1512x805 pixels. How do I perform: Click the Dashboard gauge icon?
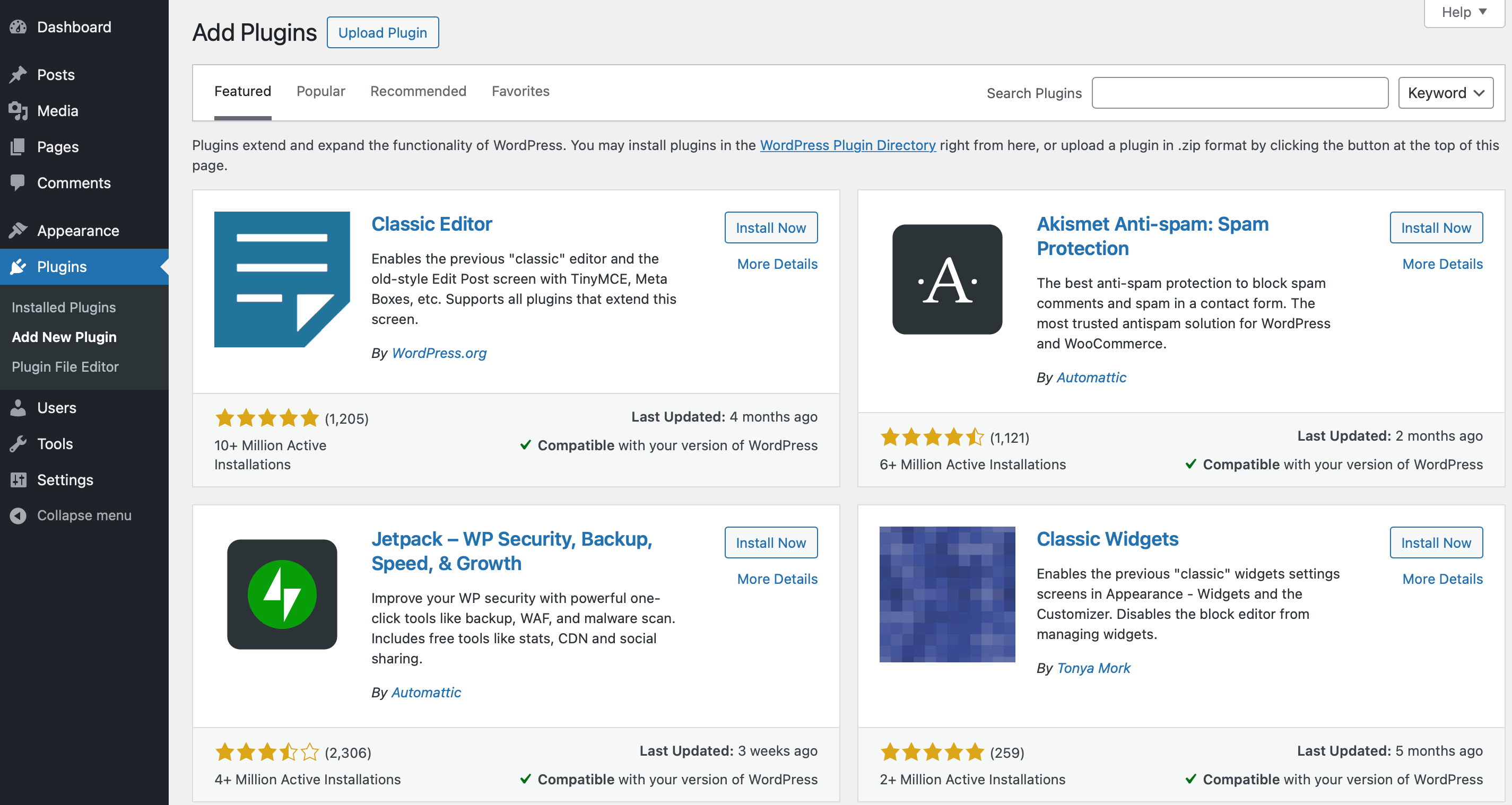(18, 27)
